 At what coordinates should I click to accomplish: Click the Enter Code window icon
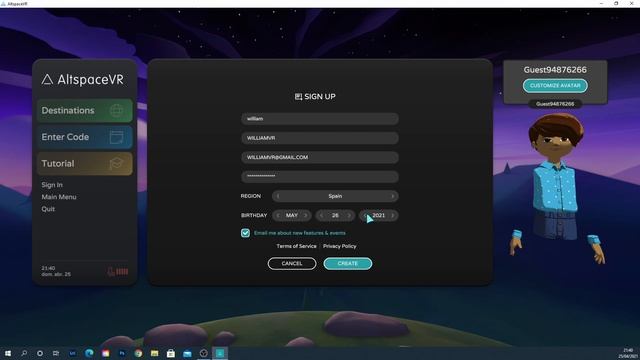coord(116,137)
